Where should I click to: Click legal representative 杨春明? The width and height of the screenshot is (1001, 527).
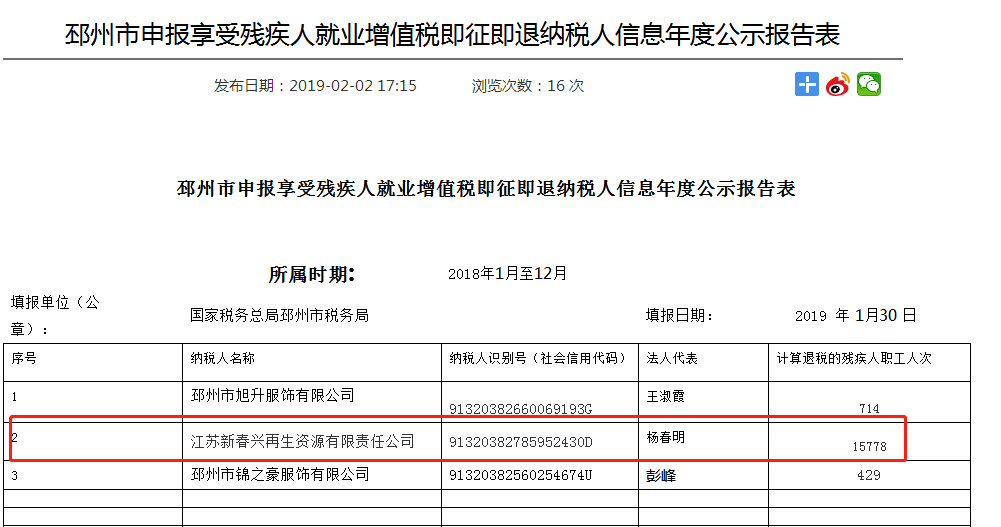pos(665,437)
